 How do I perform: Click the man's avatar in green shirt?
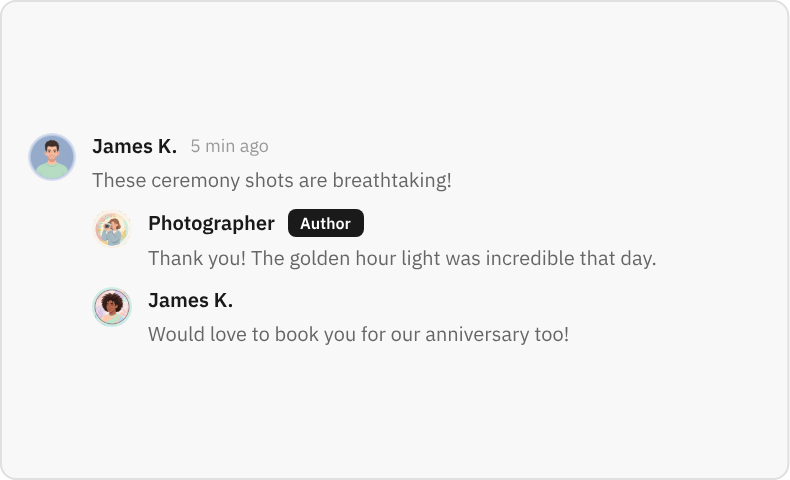click(x=52, y=157)
